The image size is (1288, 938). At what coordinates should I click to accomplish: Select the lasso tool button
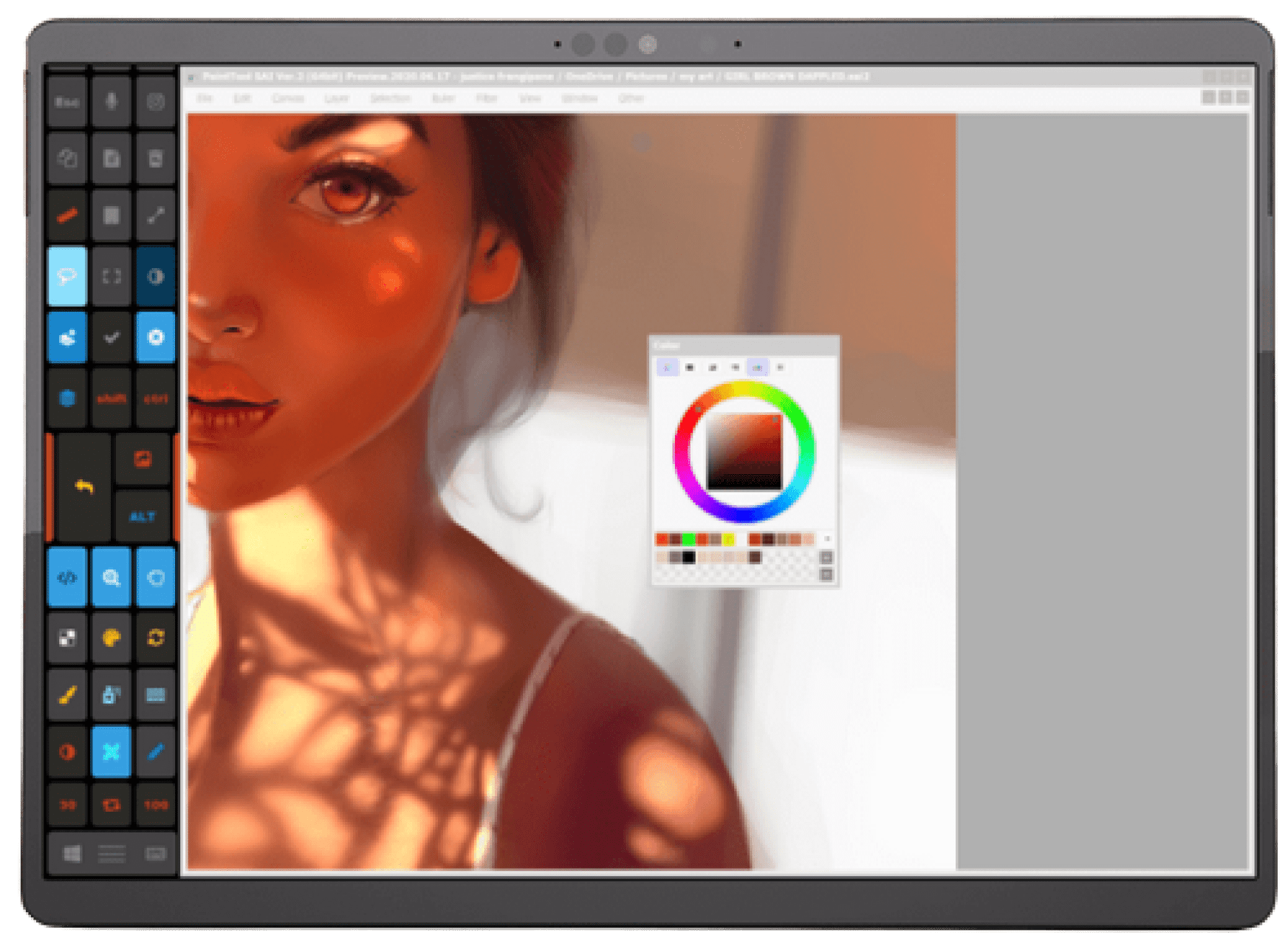point(67,277)
